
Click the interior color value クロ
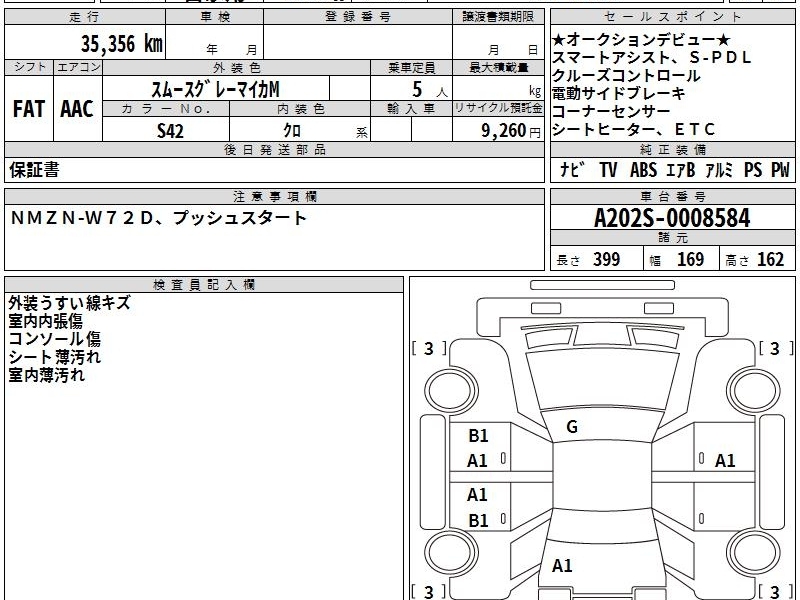(292, 131)
